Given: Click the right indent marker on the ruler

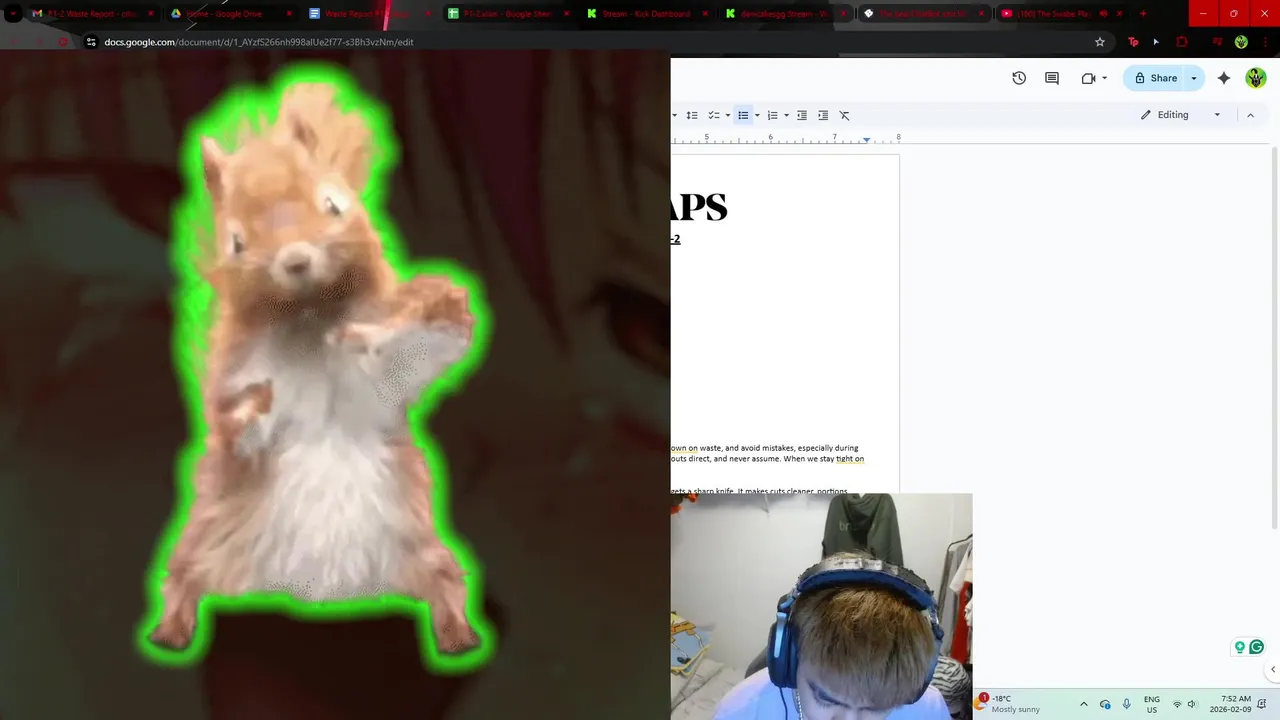Looking at the screenshot, I should (866, 140).
